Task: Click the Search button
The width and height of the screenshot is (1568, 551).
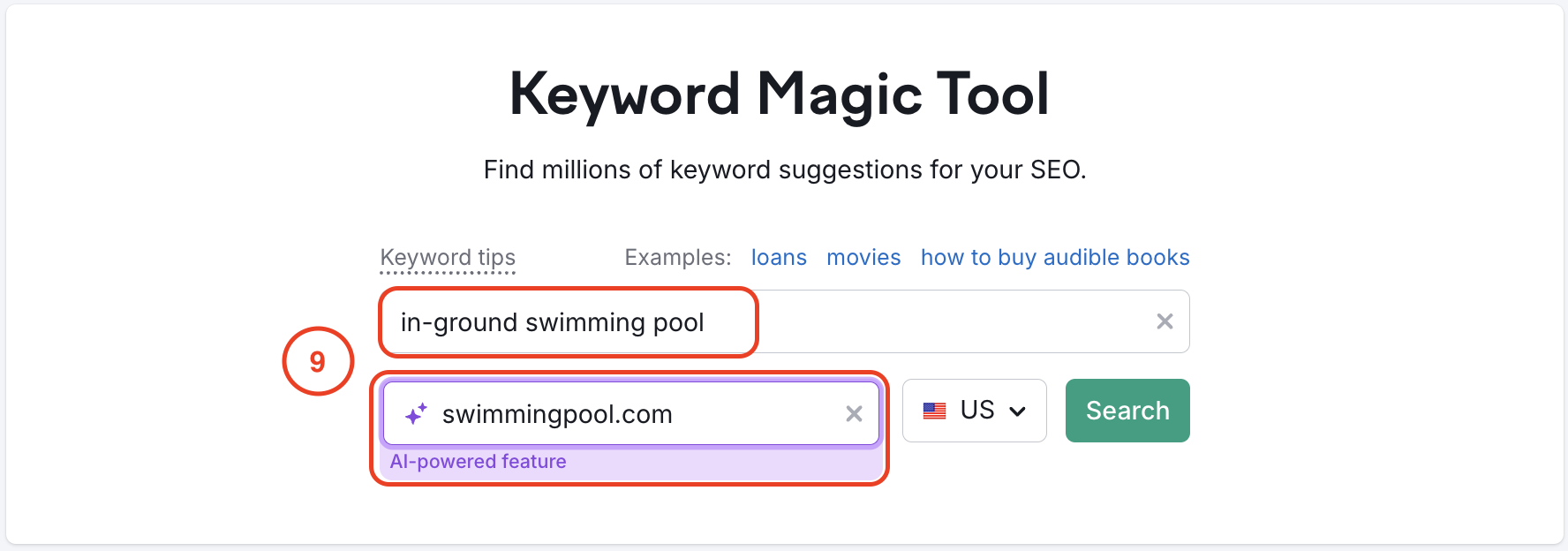Action: [1127, 410]
